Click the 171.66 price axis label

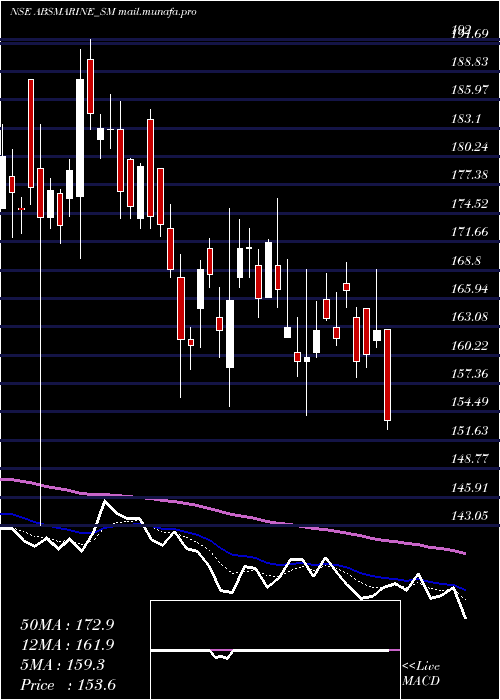[470, 232]
